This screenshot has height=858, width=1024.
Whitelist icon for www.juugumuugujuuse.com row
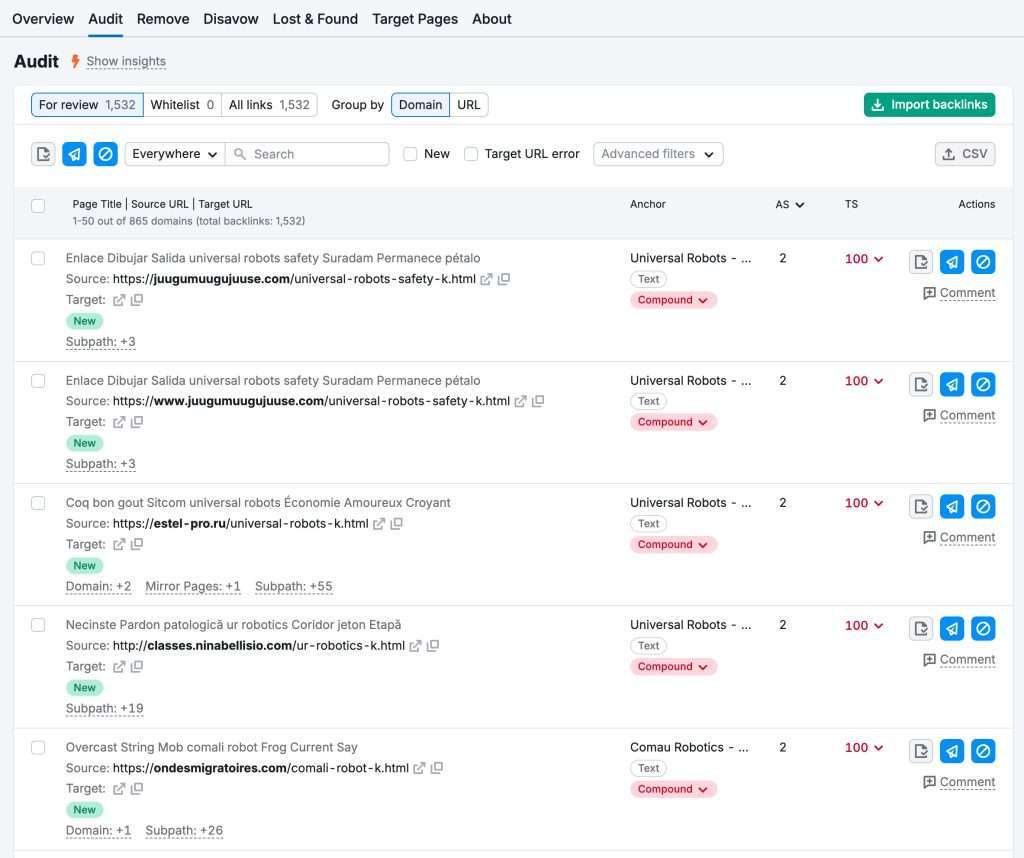921,384
